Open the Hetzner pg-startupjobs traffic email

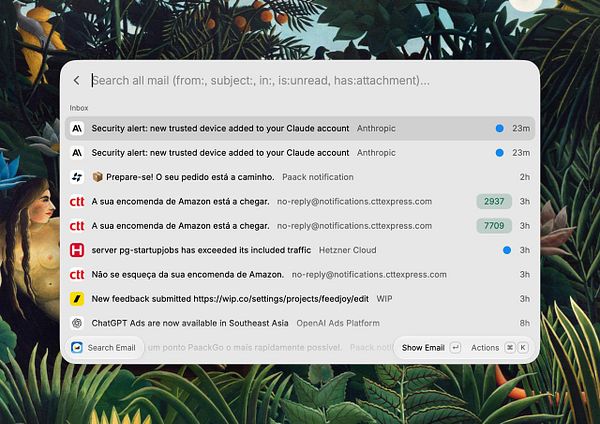click(300, 250)
